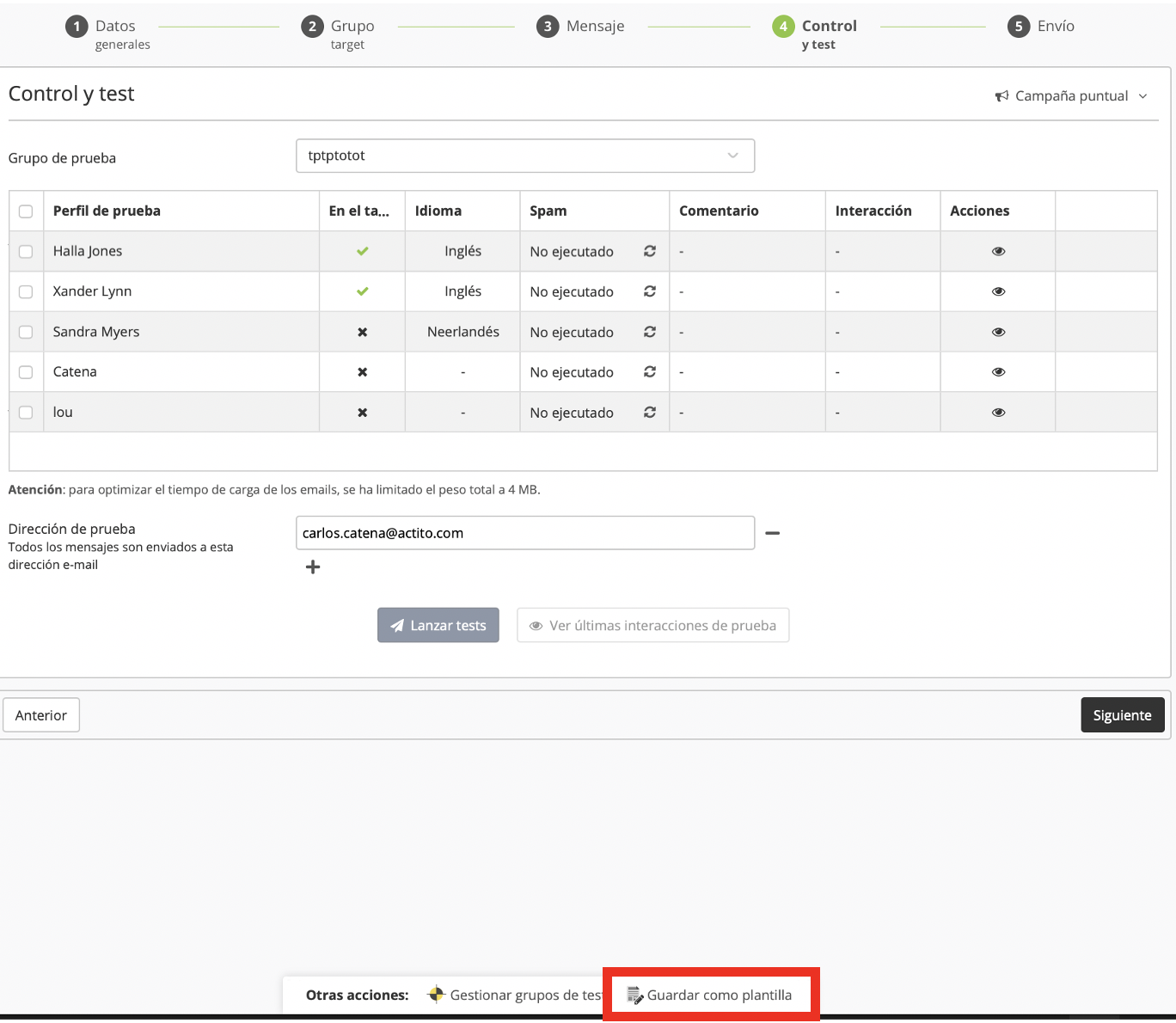Click Lanzar tests button
Screen dimensions: 1176x1023
[x=438, y=626]
